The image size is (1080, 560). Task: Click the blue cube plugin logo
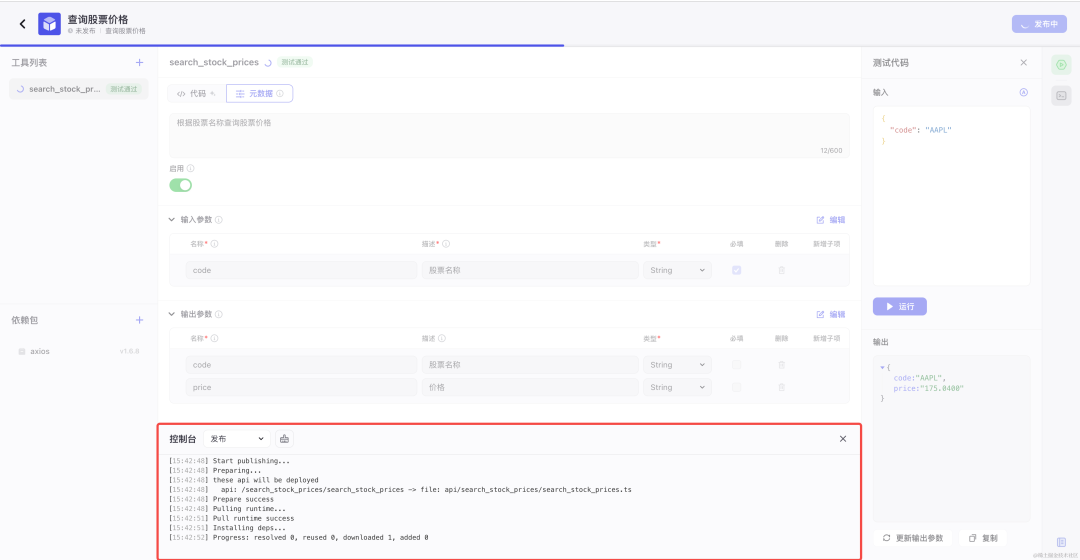pos(49,24)
